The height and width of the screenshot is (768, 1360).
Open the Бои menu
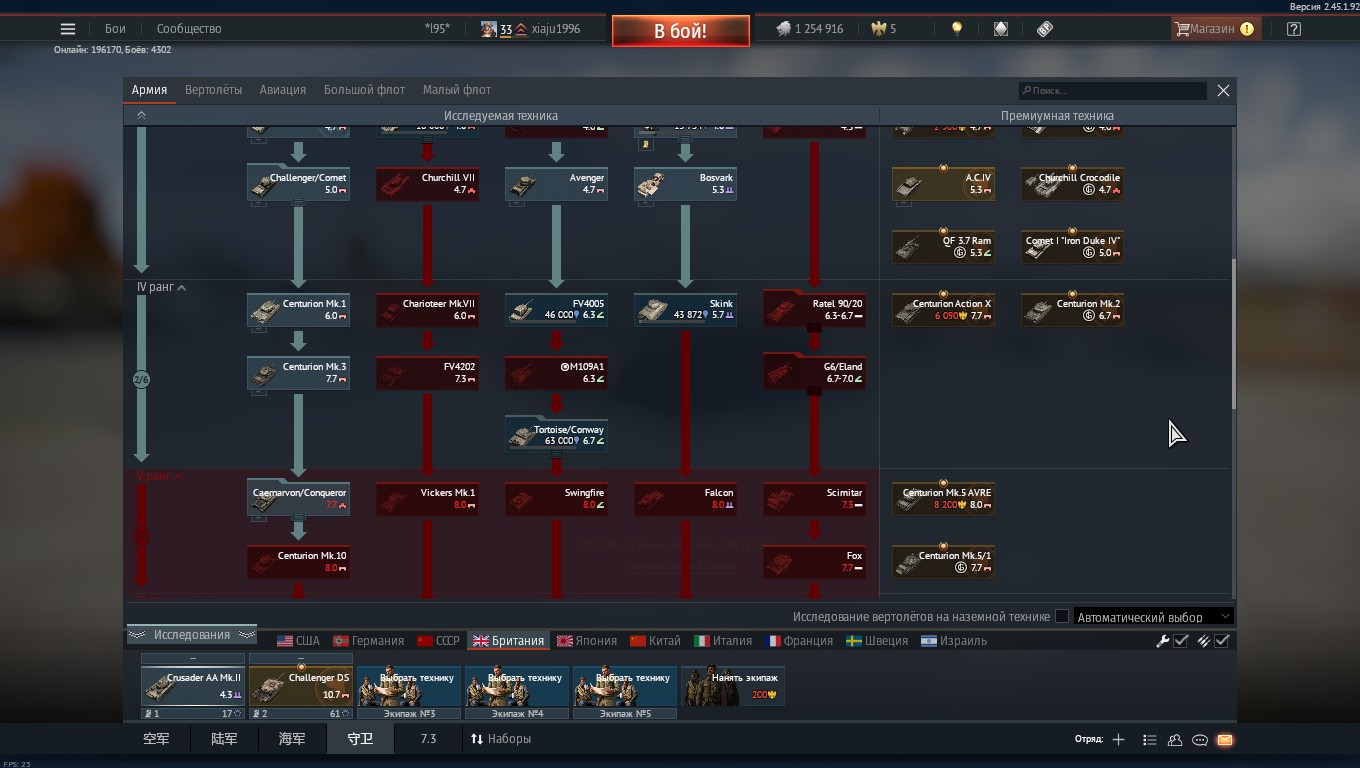click(x=115, y=29)
